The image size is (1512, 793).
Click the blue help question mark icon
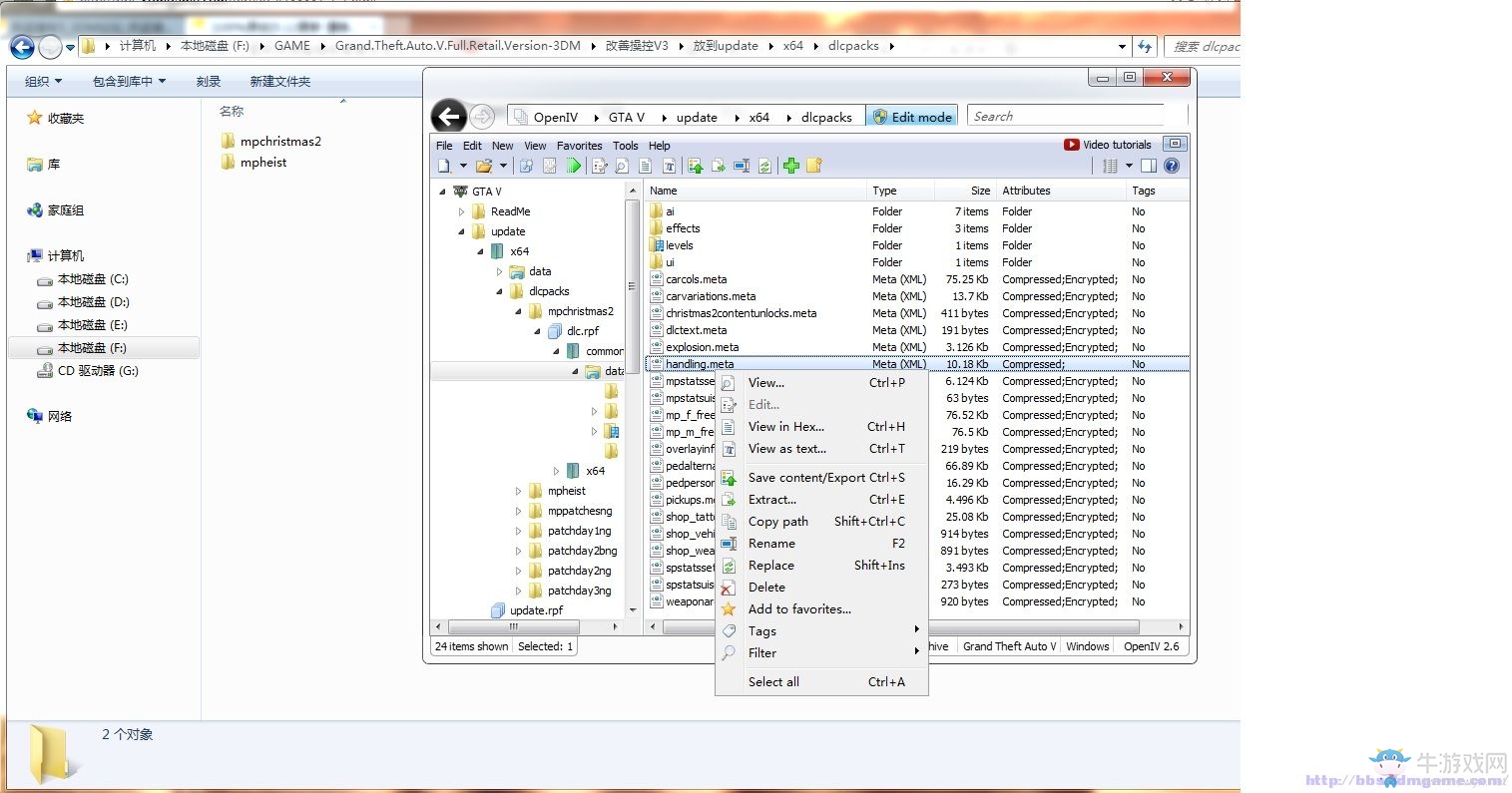(1172, 166)
